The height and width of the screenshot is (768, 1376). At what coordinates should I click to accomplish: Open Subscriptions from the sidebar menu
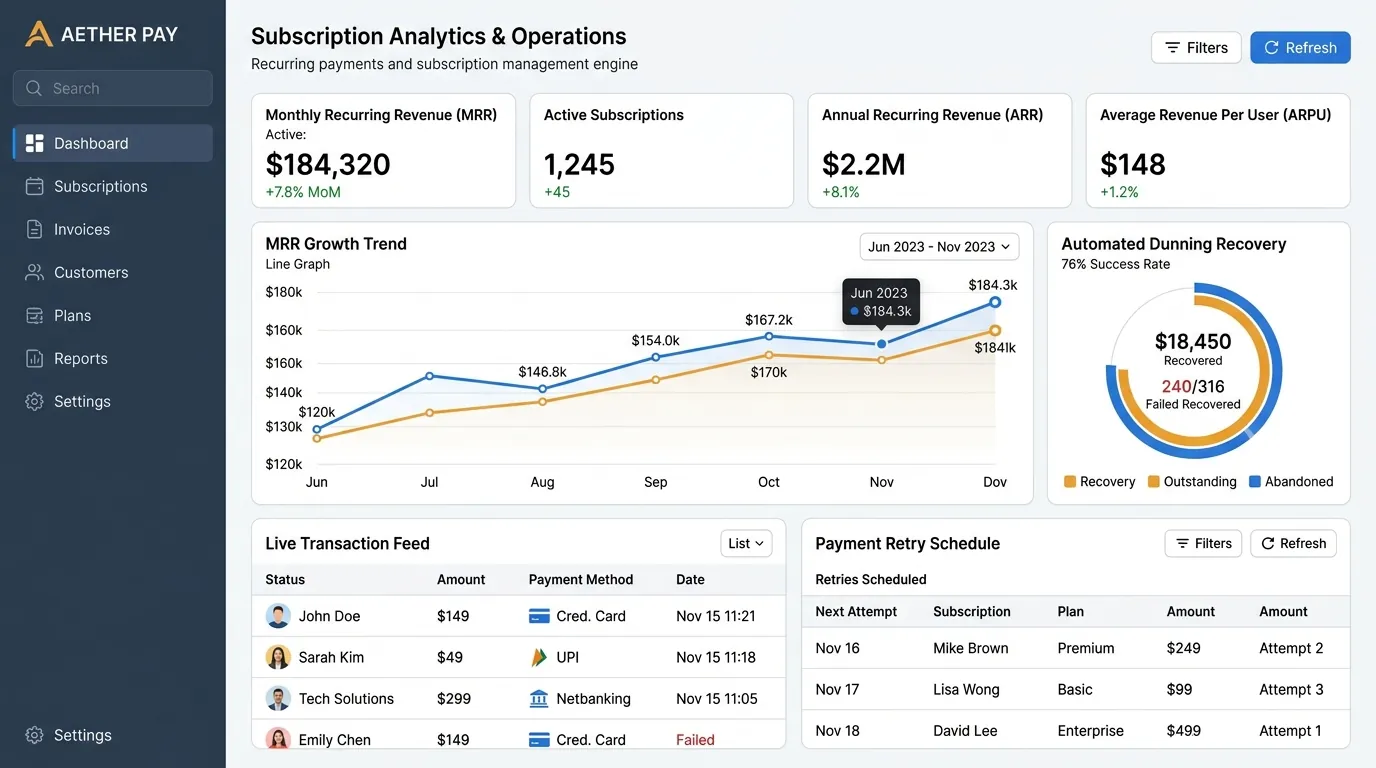(113, 186)
